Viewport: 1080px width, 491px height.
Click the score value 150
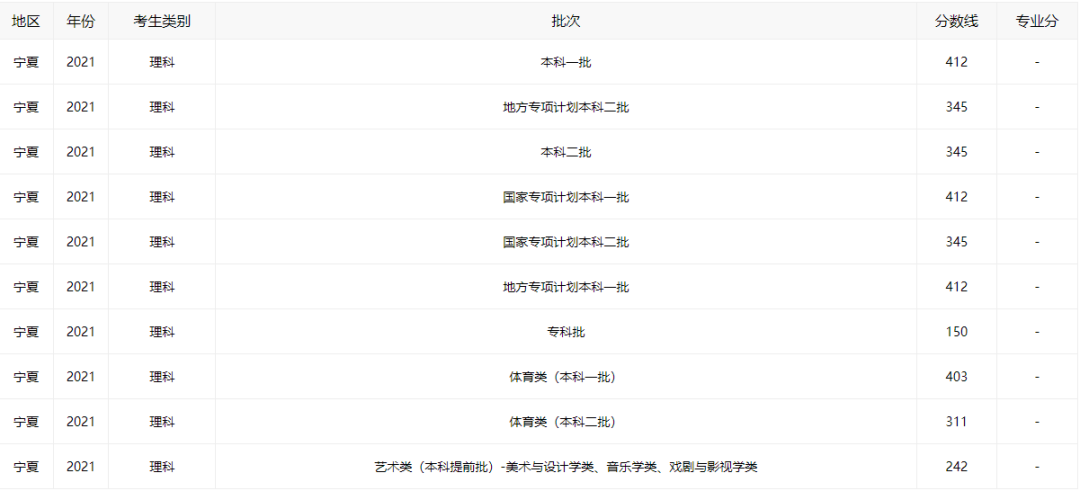pyautogui.click(x=956, y=332)
